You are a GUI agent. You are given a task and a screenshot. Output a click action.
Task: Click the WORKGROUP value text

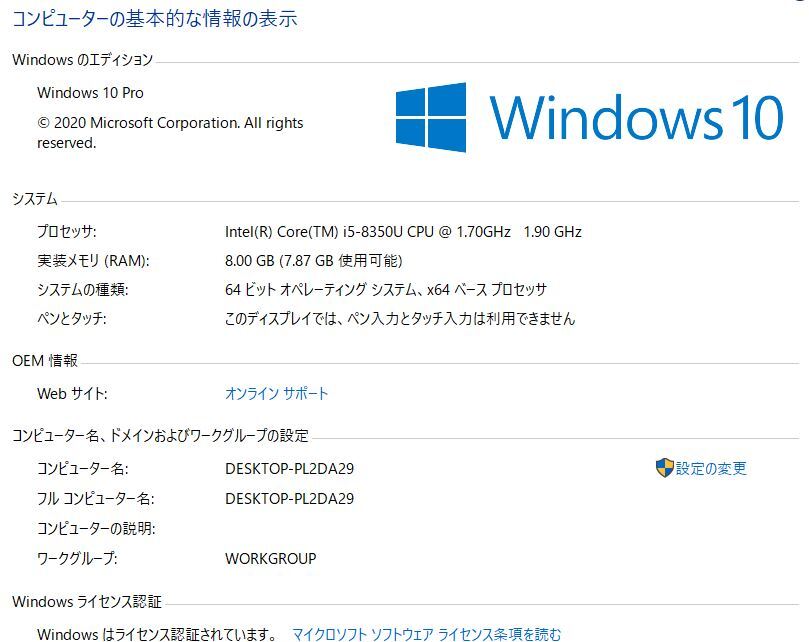pos(271,558)
